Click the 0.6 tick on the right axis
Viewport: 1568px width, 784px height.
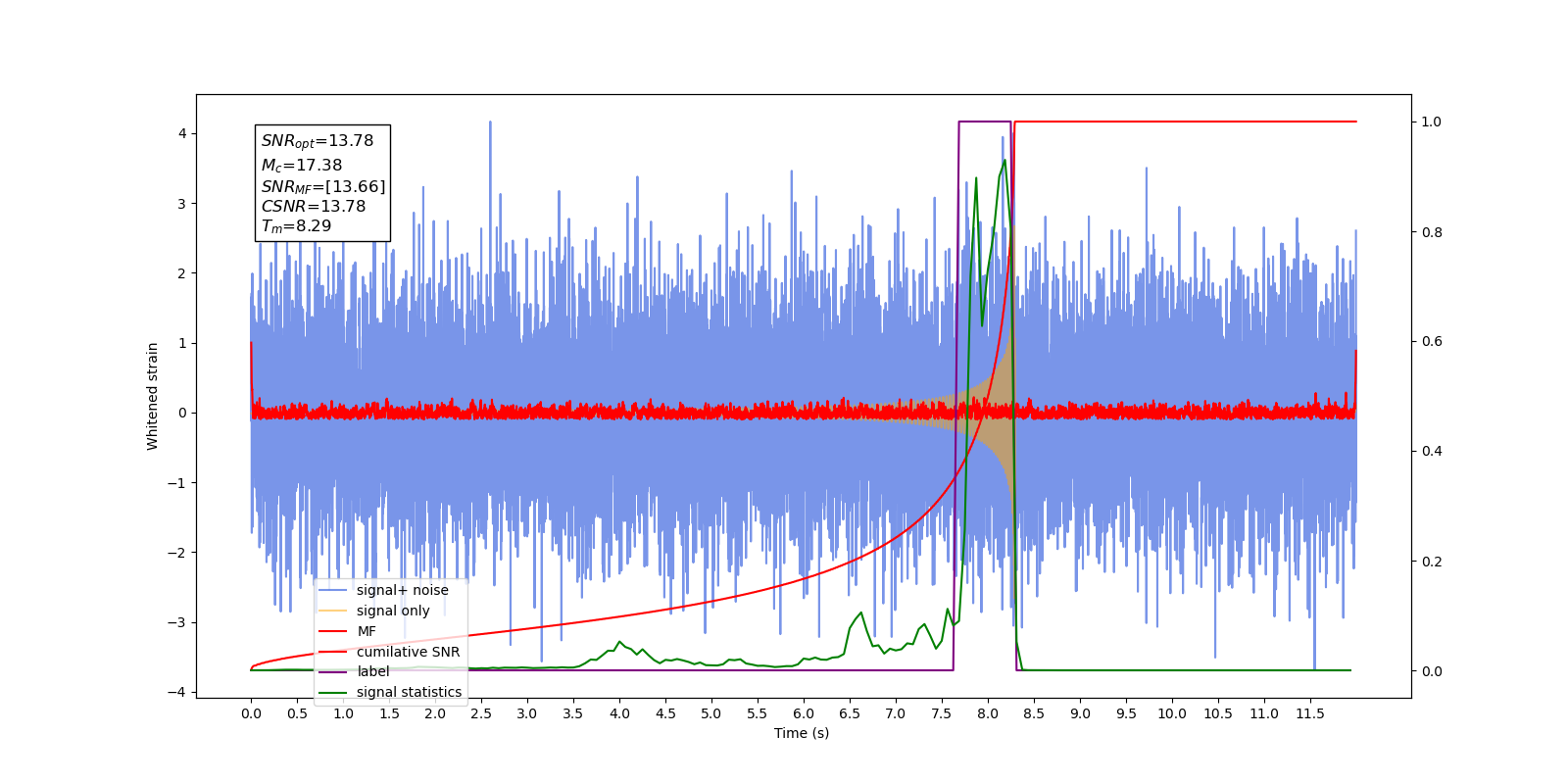tap(1432, 341)
